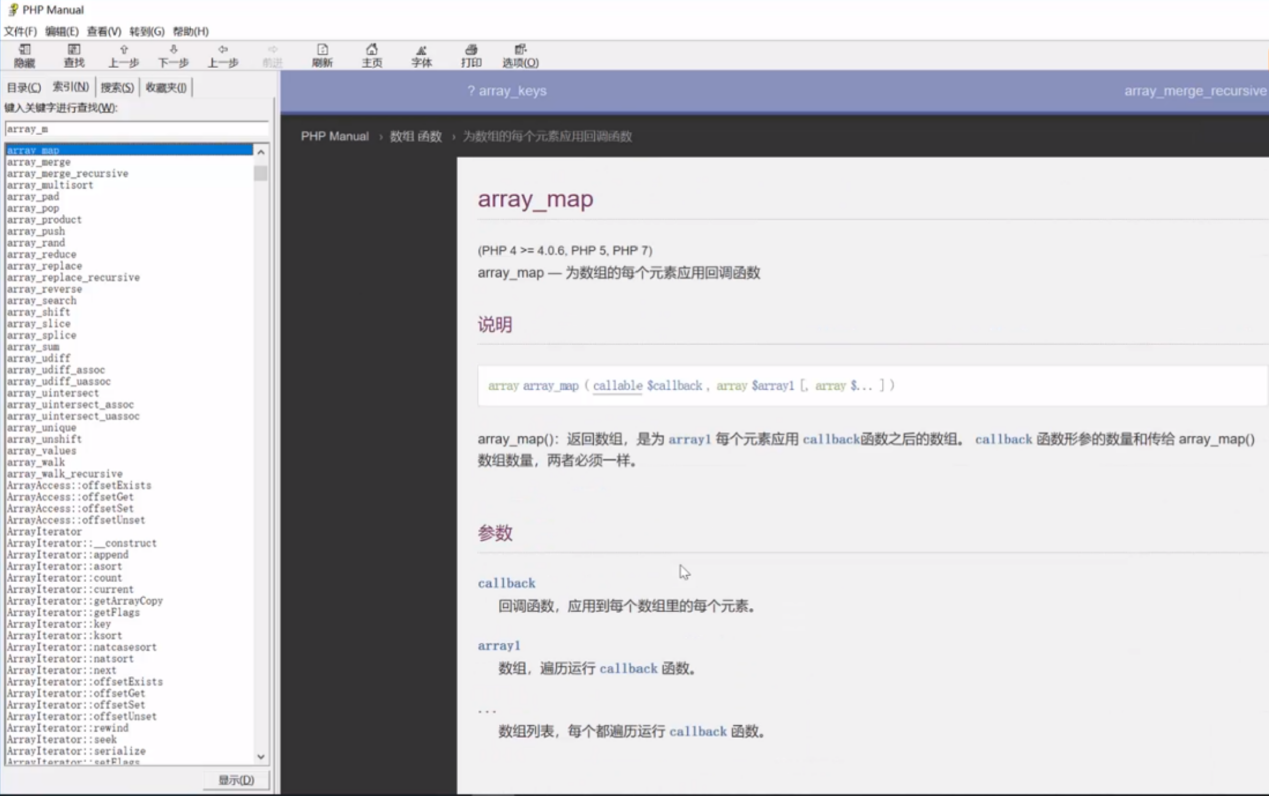Click the 隐藏 (hide) toolbar icon

coord(24,55)
